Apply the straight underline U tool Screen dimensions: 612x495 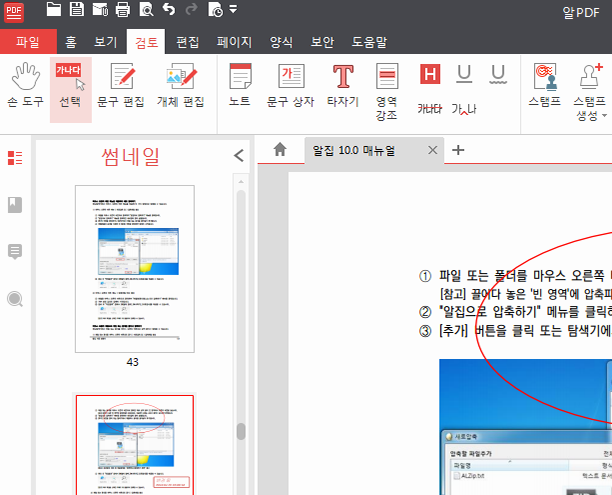click(x=464, y=74)
